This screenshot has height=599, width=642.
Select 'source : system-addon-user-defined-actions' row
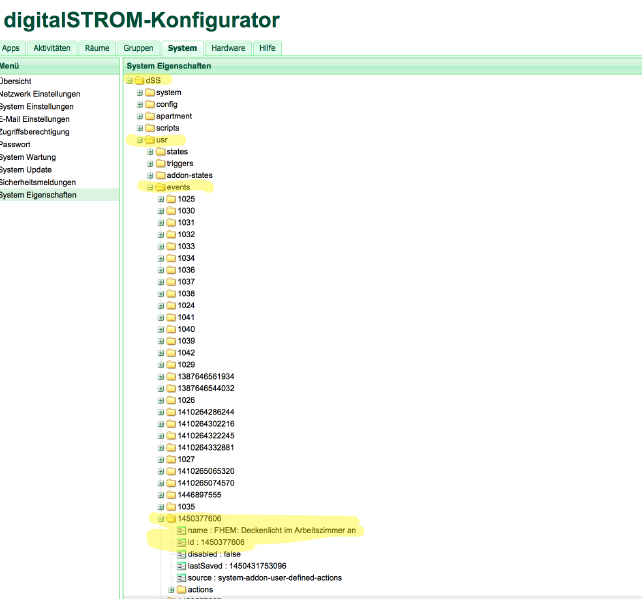pyautogui.click(x=264, y=578)
